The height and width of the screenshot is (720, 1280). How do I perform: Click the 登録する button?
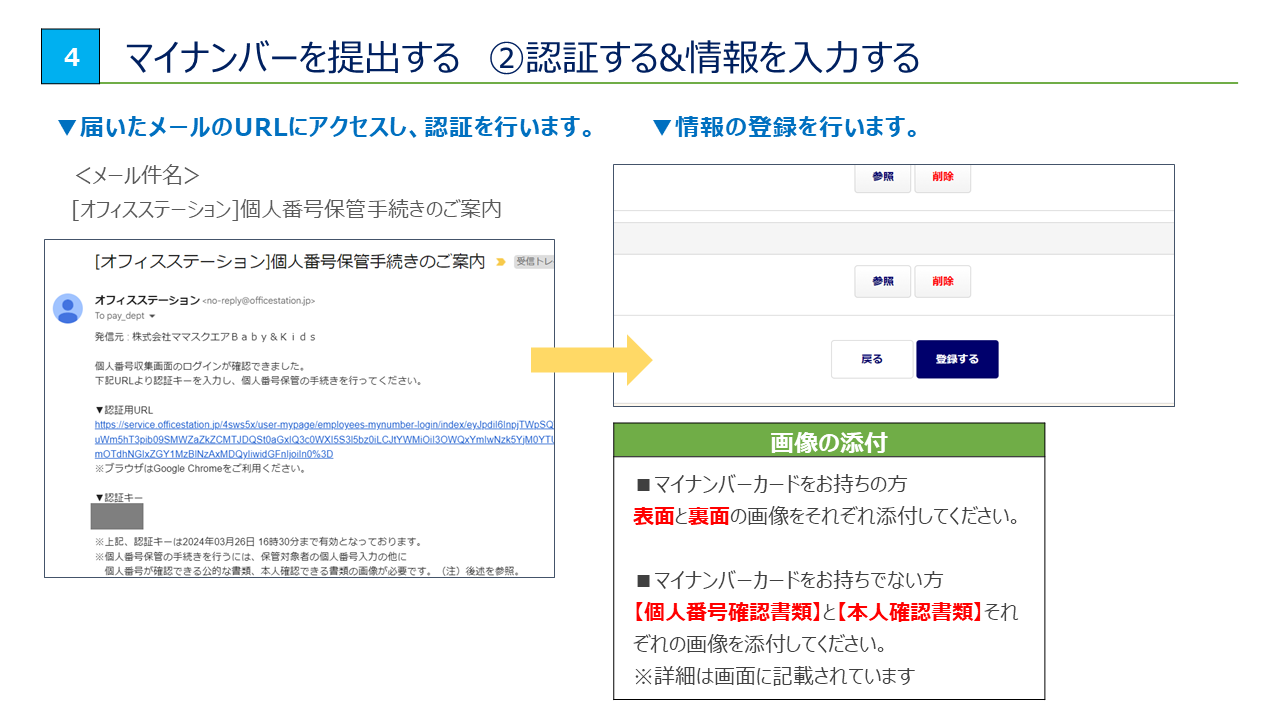[x=957, y=360]
